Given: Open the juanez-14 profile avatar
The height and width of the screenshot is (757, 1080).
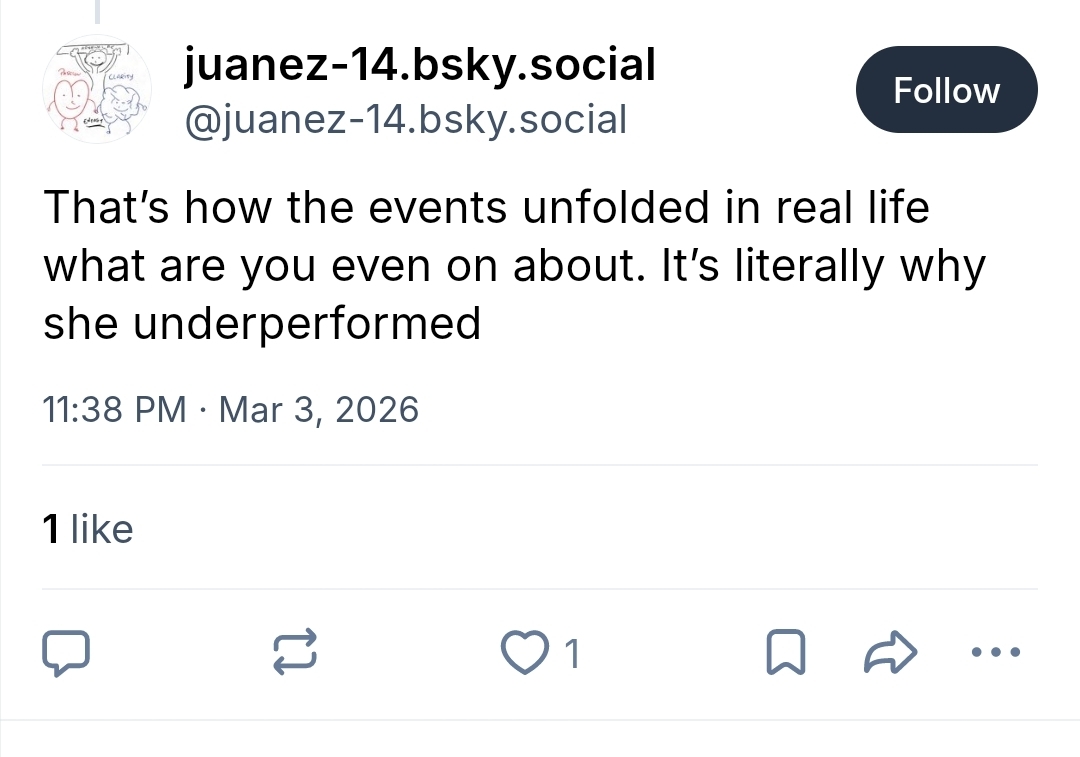Looking at the screenshot, I should (x=97, y=93).
